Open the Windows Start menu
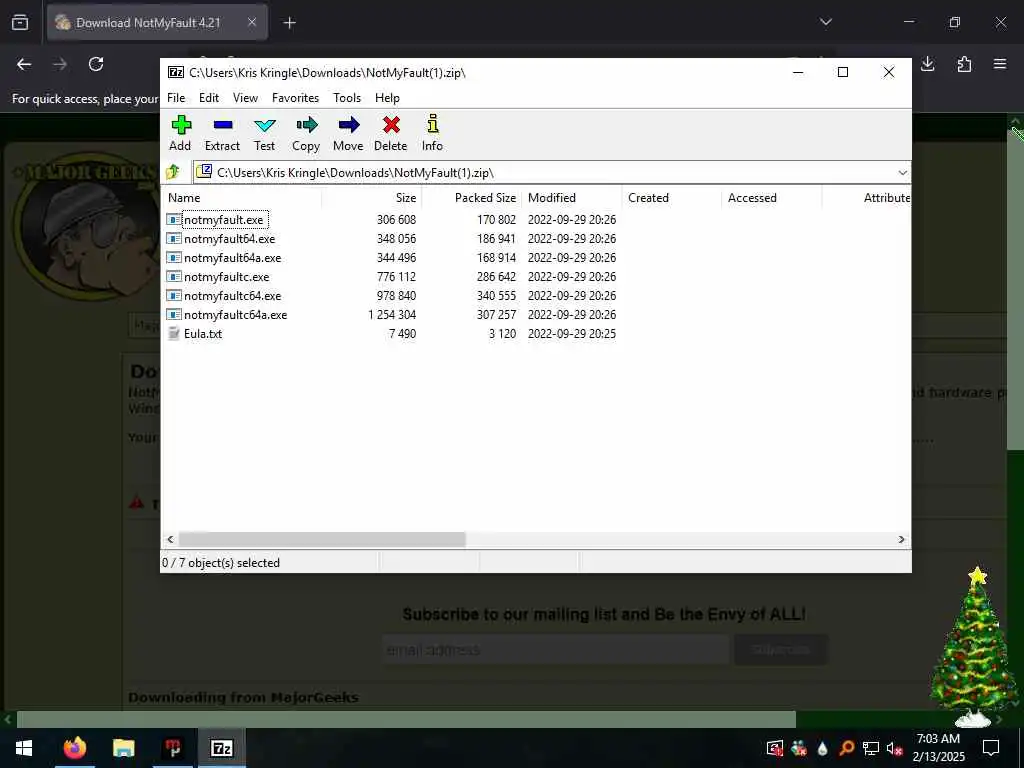This screenshot has height=768, width=1024. (x=24, y=748)
